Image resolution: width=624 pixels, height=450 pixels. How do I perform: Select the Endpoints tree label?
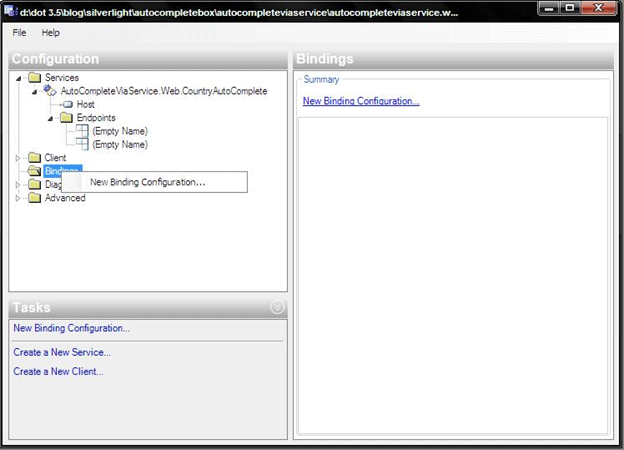[x=96, y=118]
